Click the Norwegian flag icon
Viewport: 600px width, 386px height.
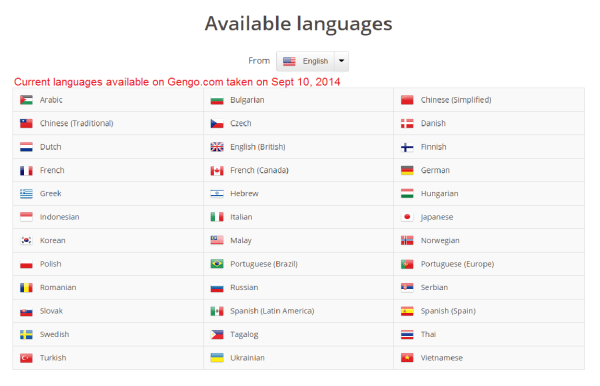pyautogui.click(x=407, y=240)
